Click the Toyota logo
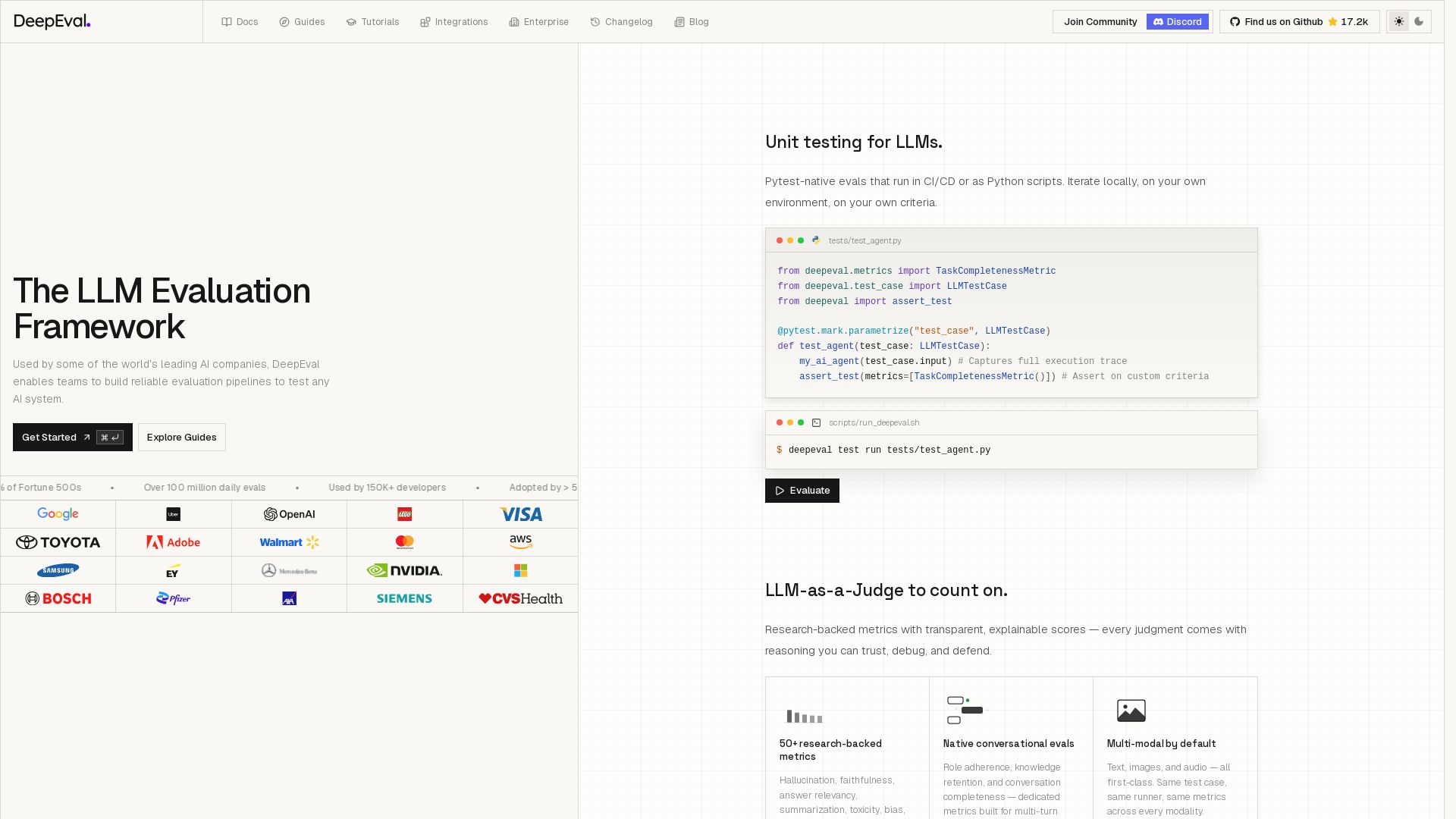 (58, 542)
